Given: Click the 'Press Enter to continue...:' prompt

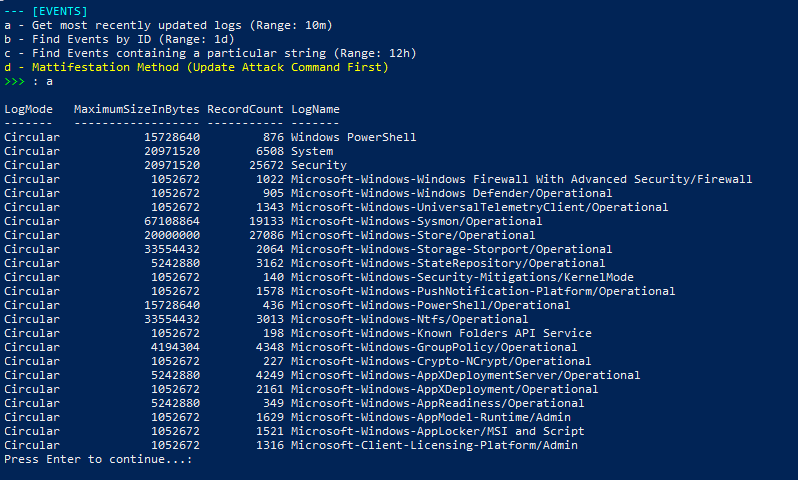Looking at the screenshot, I should tap(98, 459).
